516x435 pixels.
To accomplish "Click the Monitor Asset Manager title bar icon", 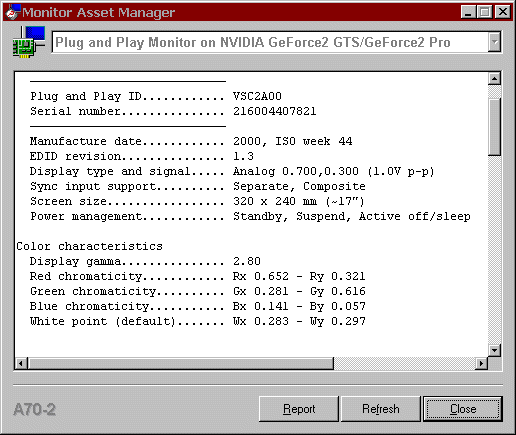I will 13,12.
